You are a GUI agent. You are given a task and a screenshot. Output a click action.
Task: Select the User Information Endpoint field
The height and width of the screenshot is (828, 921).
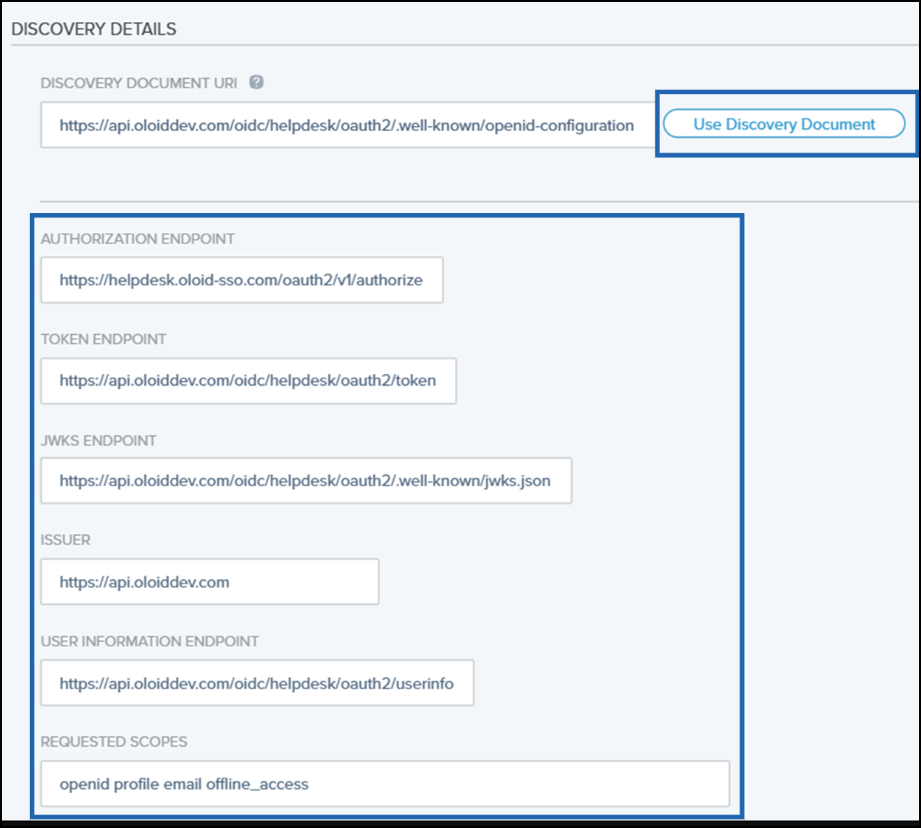257,683
